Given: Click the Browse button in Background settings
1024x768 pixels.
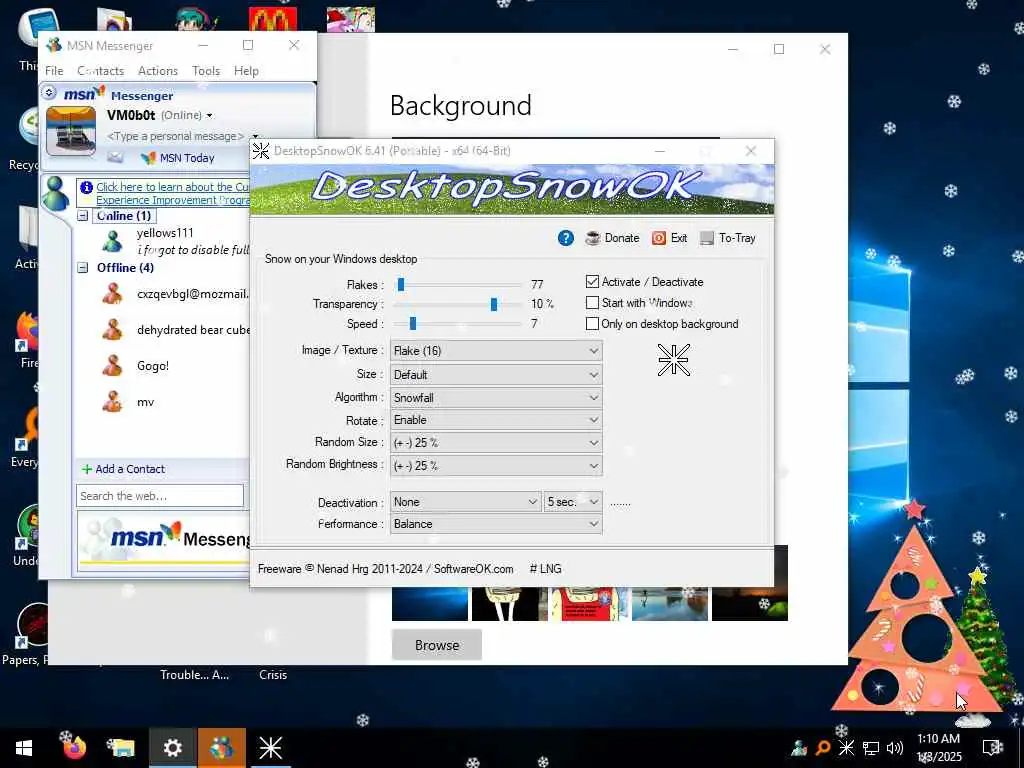Looking at the screenshot, I should [437, 645].
